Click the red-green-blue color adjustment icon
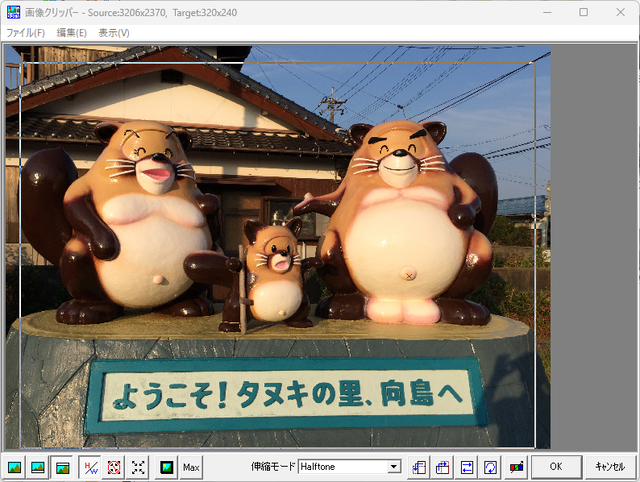 516,467
